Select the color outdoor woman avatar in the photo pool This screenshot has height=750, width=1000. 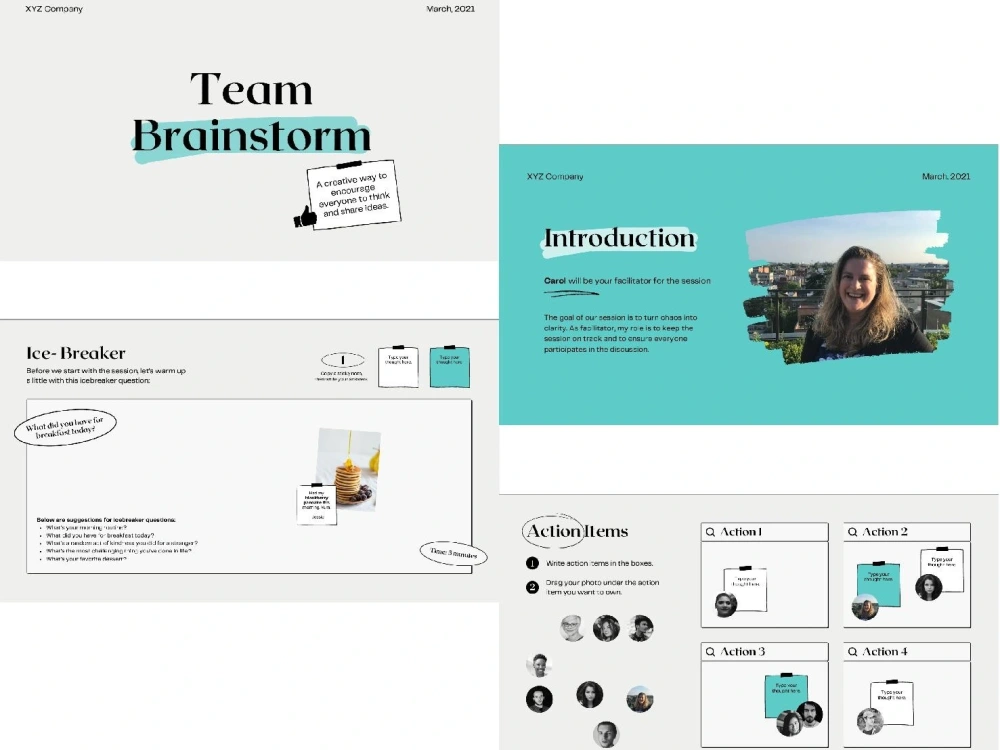click(640, 699)
